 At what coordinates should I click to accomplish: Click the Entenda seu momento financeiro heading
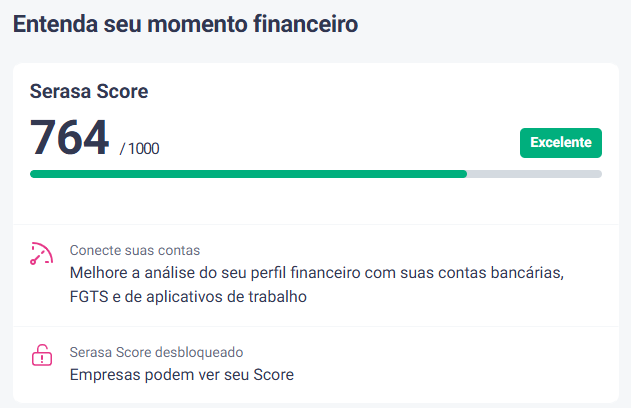coord(185,25)
